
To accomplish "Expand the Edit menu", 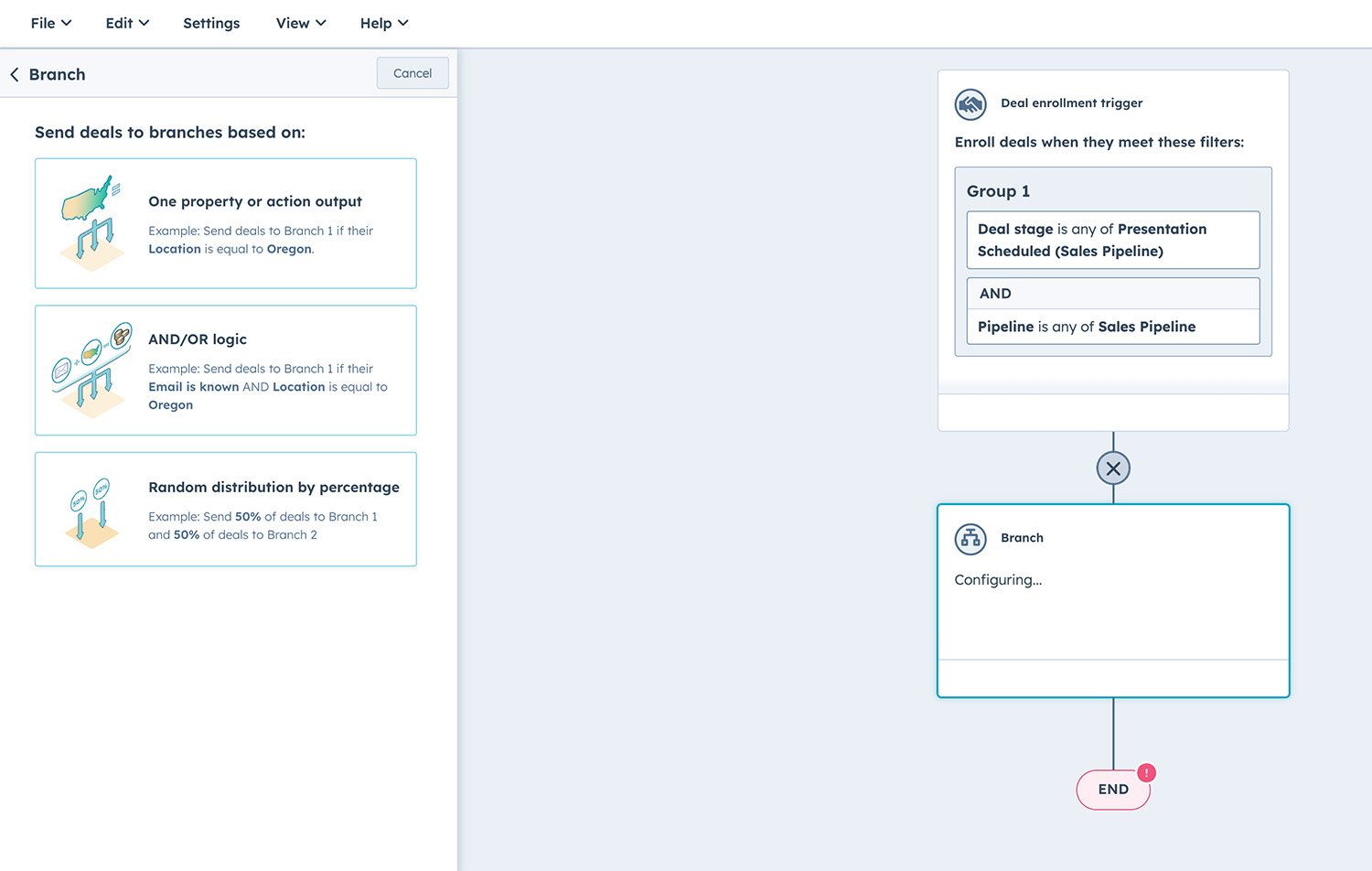I will point(127,23).
